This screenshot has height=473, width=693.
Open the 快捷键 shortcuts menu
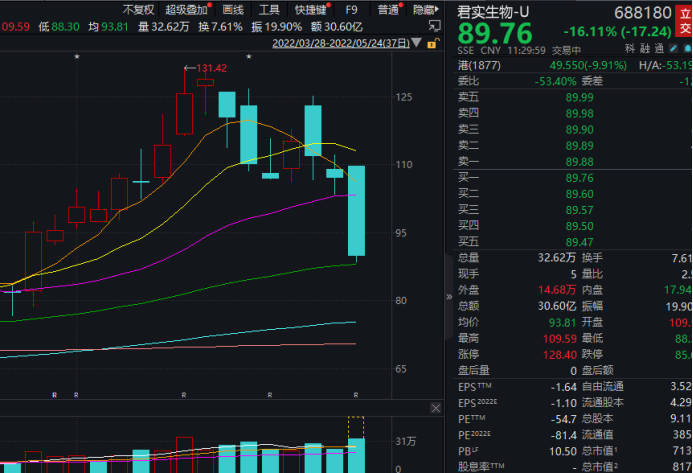(312, 9)
